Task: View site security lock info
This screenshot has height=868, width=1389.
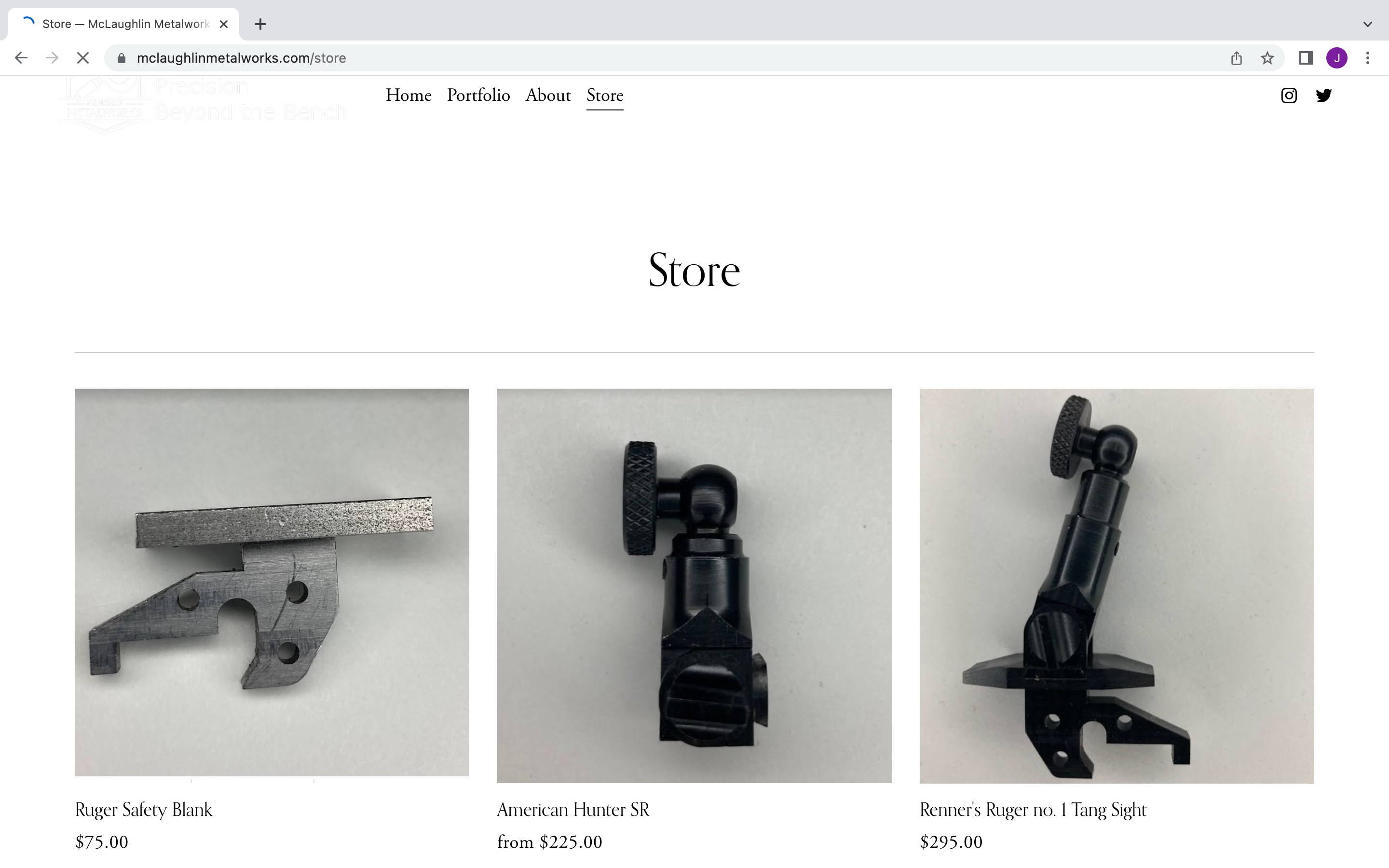Action: click(x=121, y=58)
